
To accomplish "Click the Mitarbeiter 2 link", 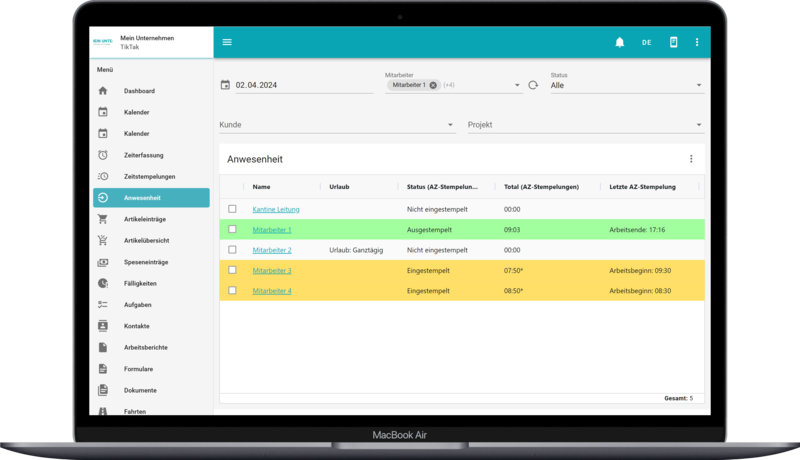I will [x=272, y=250].
